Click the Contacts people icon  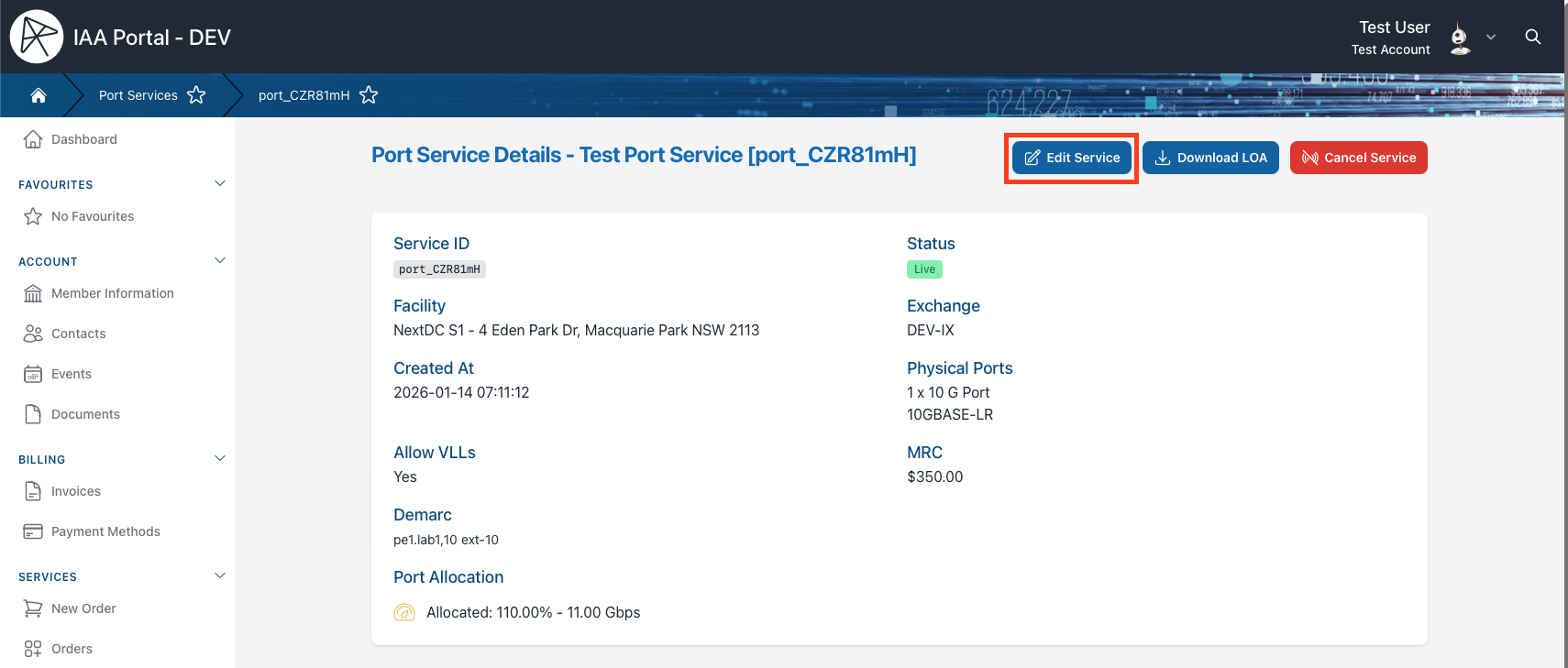tap(33, 334)
